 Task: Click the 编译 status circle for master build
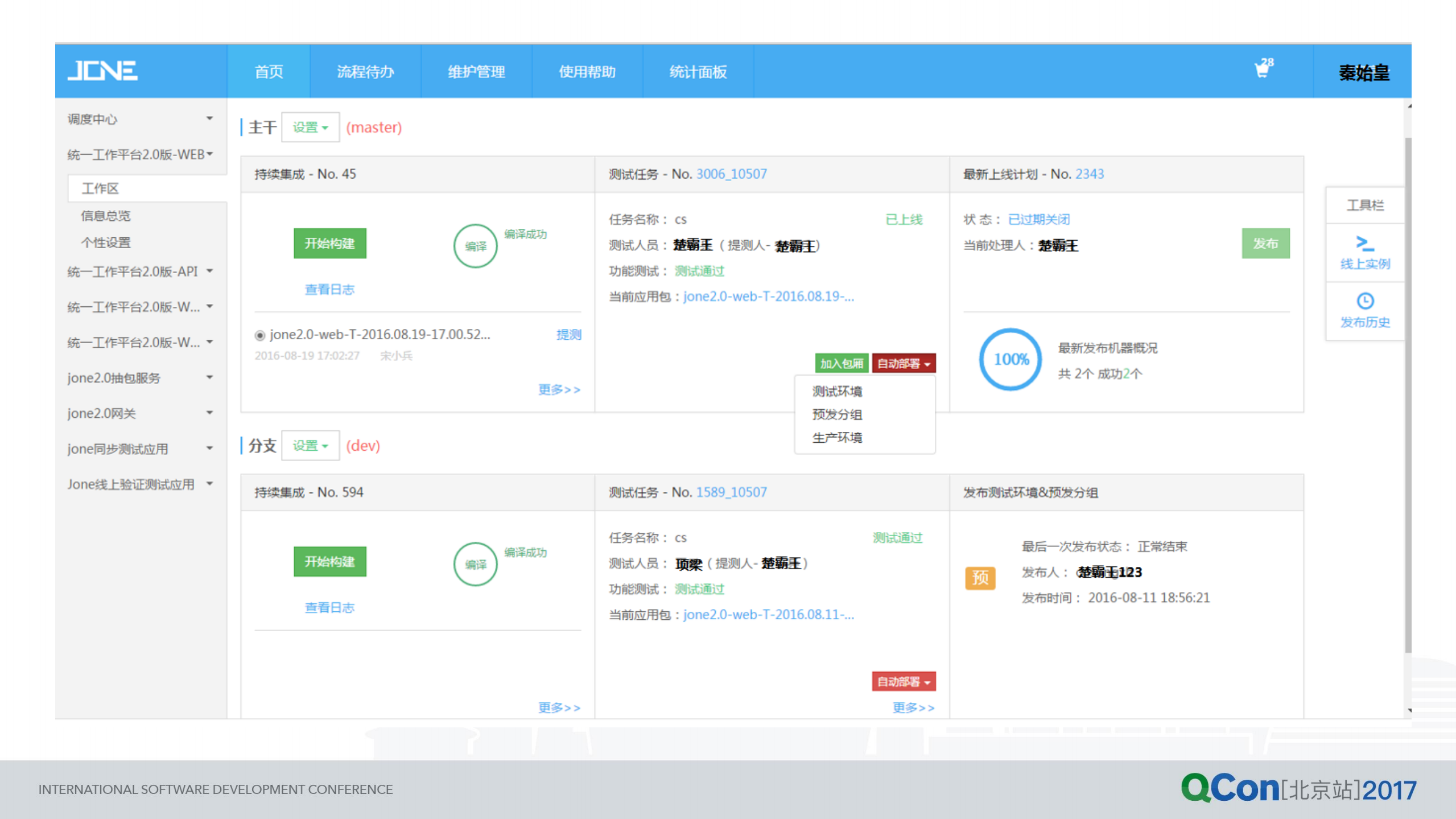click(x=475, y=245)
